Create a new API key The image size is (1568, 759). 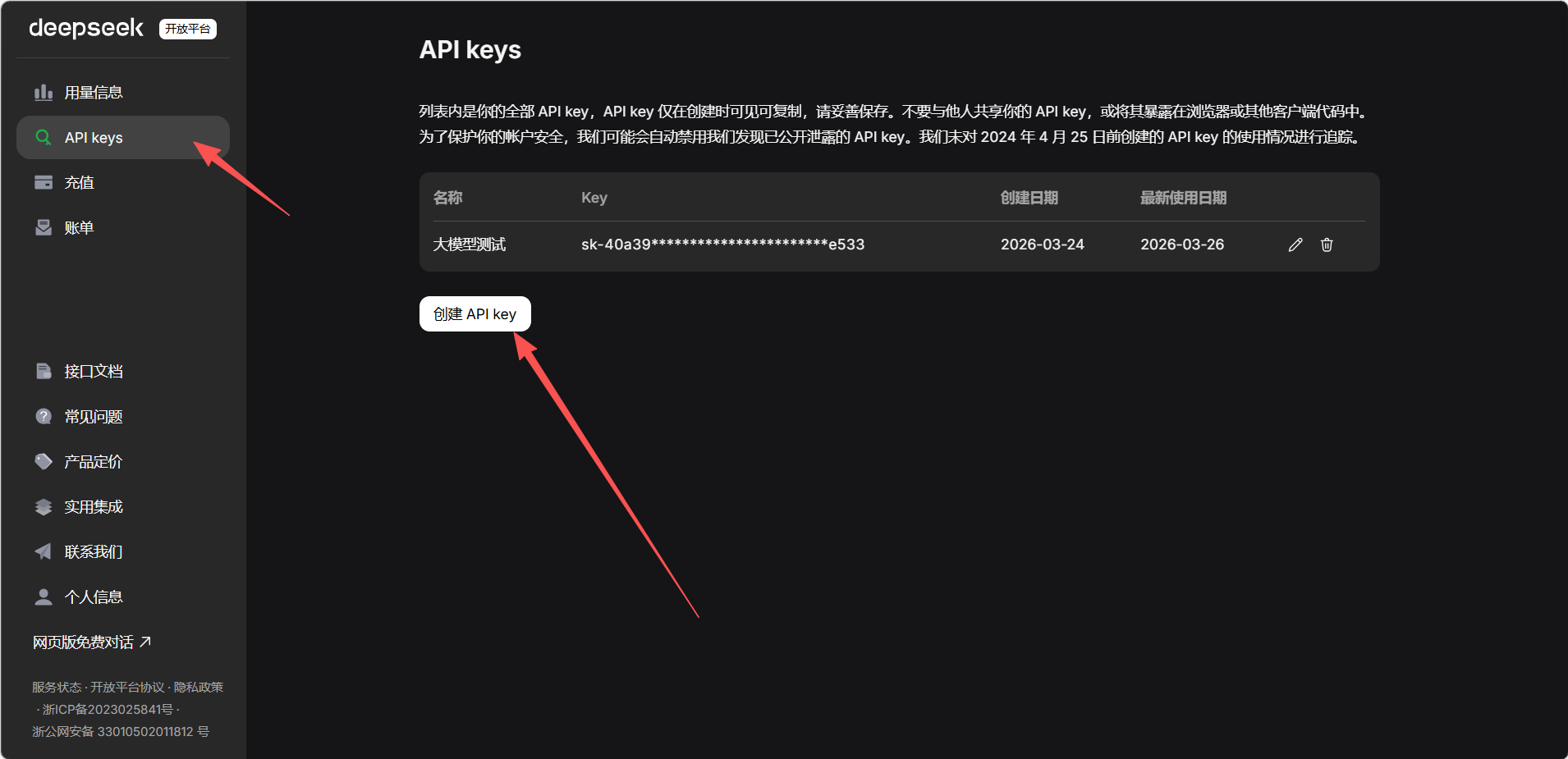pyautogui.click(x=475, y=313)
